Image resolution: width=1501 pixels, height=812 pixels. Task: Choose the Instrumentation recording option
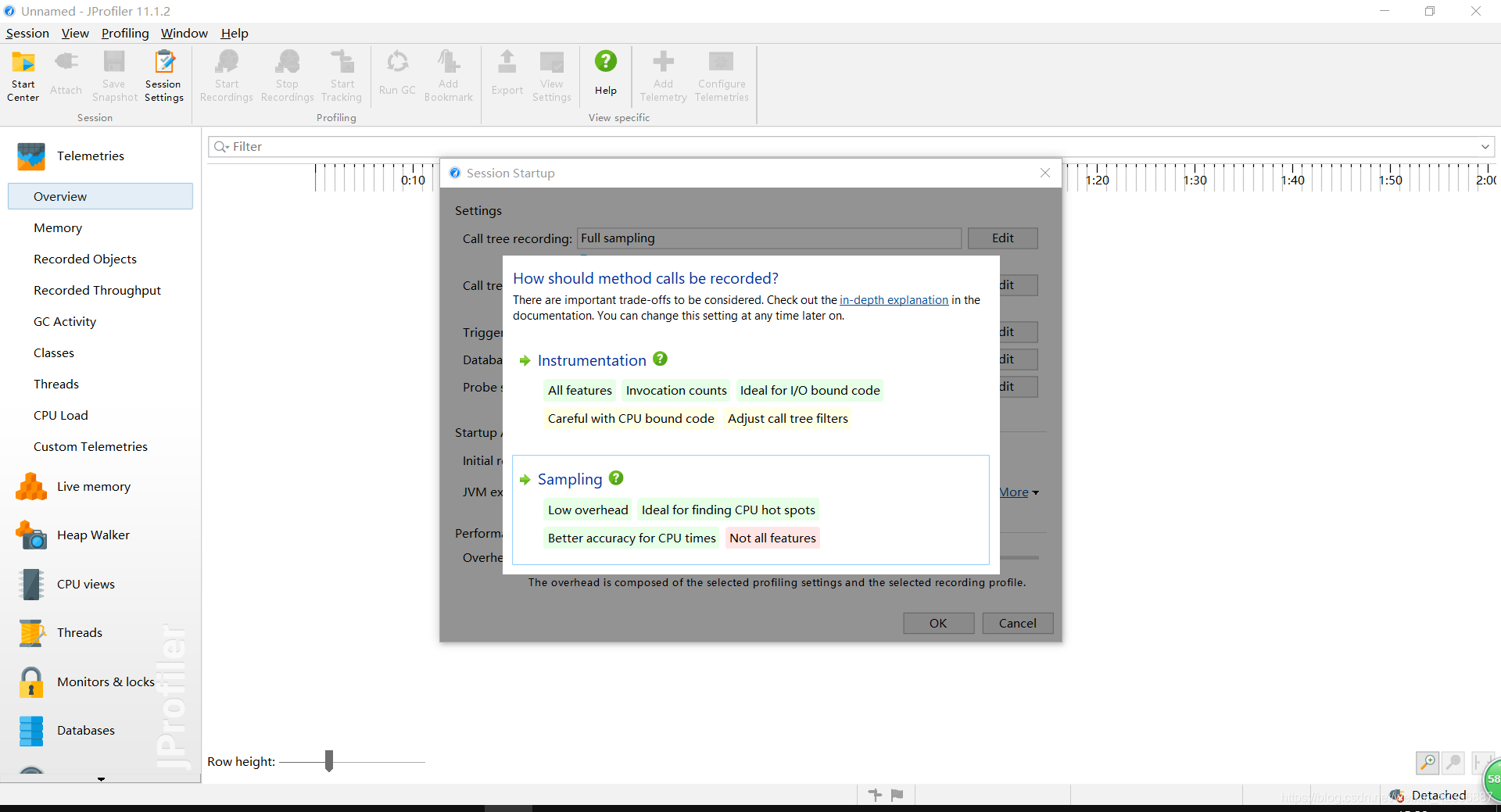click(x=592, y=360)
